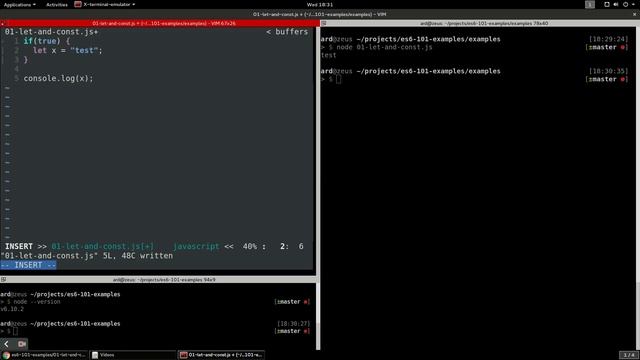Click the keyboard layout indicator in top bar
The width and height of the screenshot is (640, 360).
pyautogui.click(x=590, y=4)
